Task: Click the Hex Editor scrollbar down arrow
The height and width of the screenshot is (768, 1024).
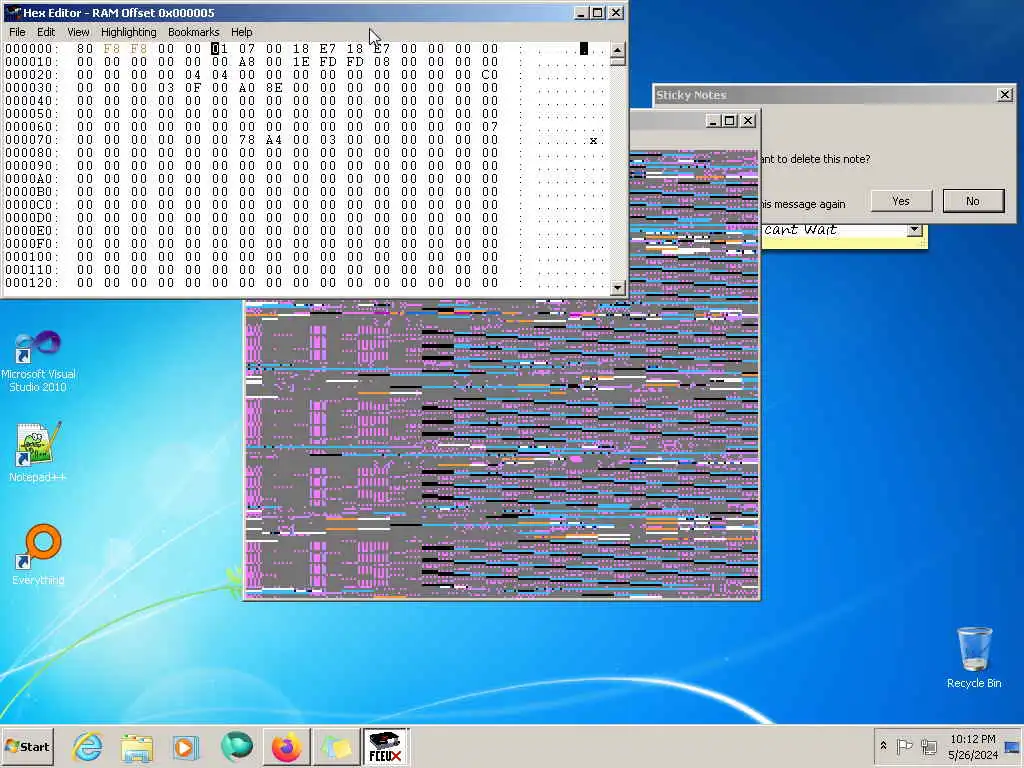Action: (x=618, y=287)
